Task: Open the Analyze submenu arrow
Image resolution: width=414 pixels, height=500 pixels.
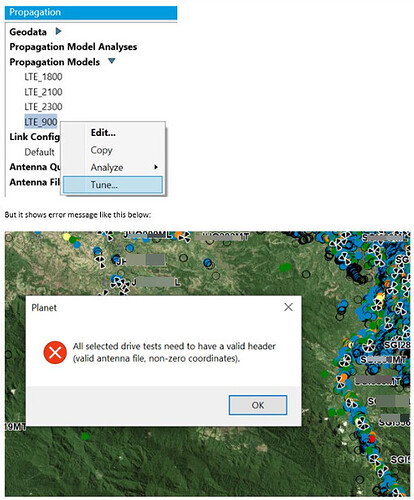Action: [156, 167]
